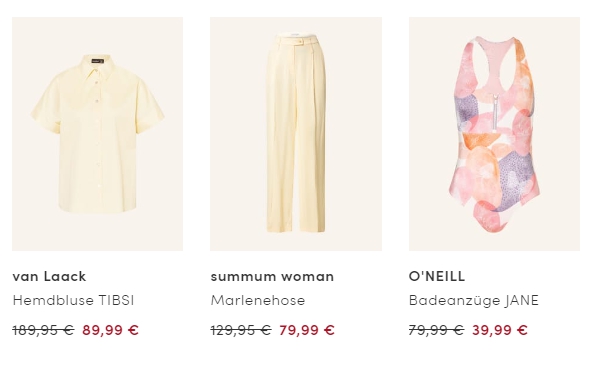Open the Hemdbluse TIBSI product title

[x=73, y=300]
